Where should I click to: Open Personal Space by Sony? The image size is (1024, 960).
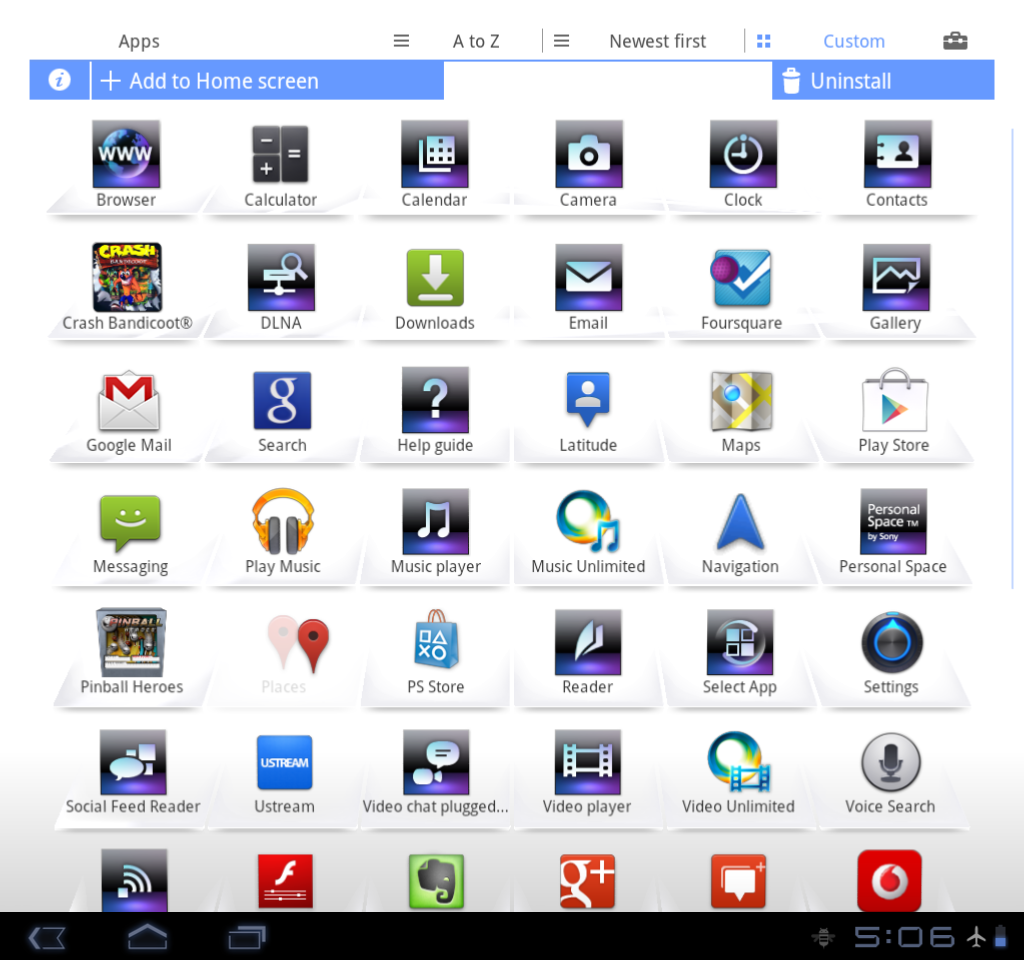tap(893, 521)
